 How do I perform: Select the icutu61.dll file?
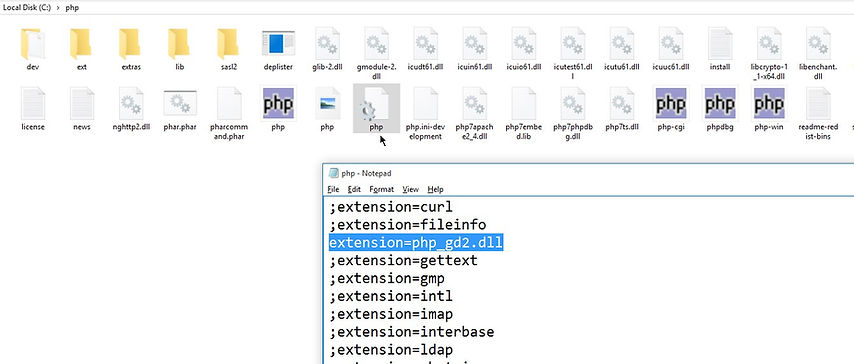tap(621, 50)
